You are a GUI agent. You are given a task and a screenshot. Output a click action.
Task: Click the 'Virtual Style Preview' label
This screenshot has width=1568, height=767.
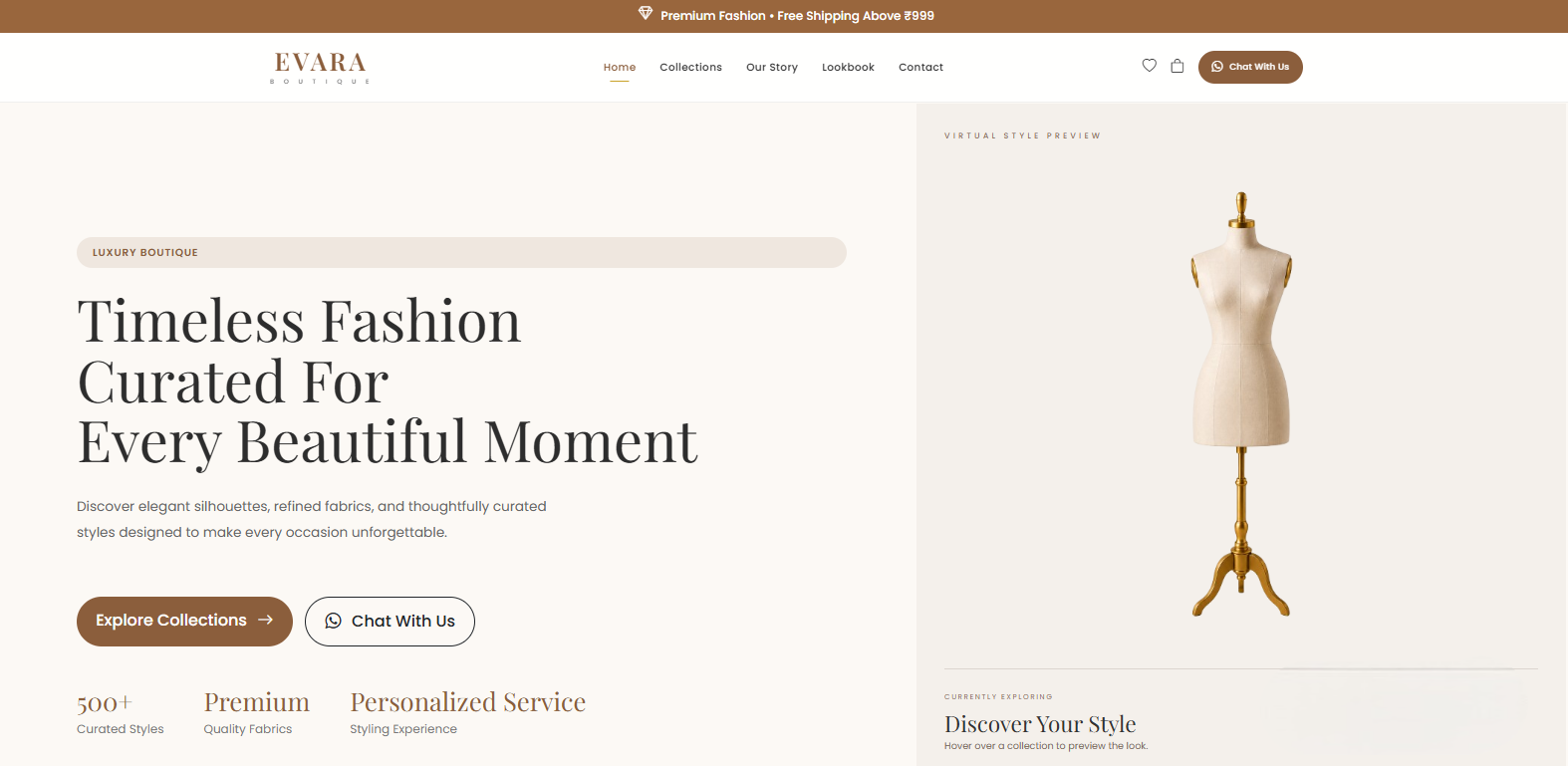1022,135
